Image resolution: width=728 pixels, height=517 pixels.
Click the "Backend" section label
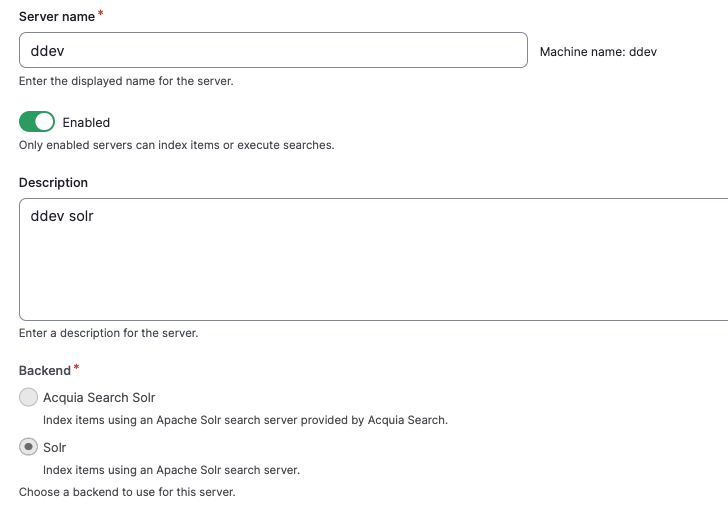[45, 371]
